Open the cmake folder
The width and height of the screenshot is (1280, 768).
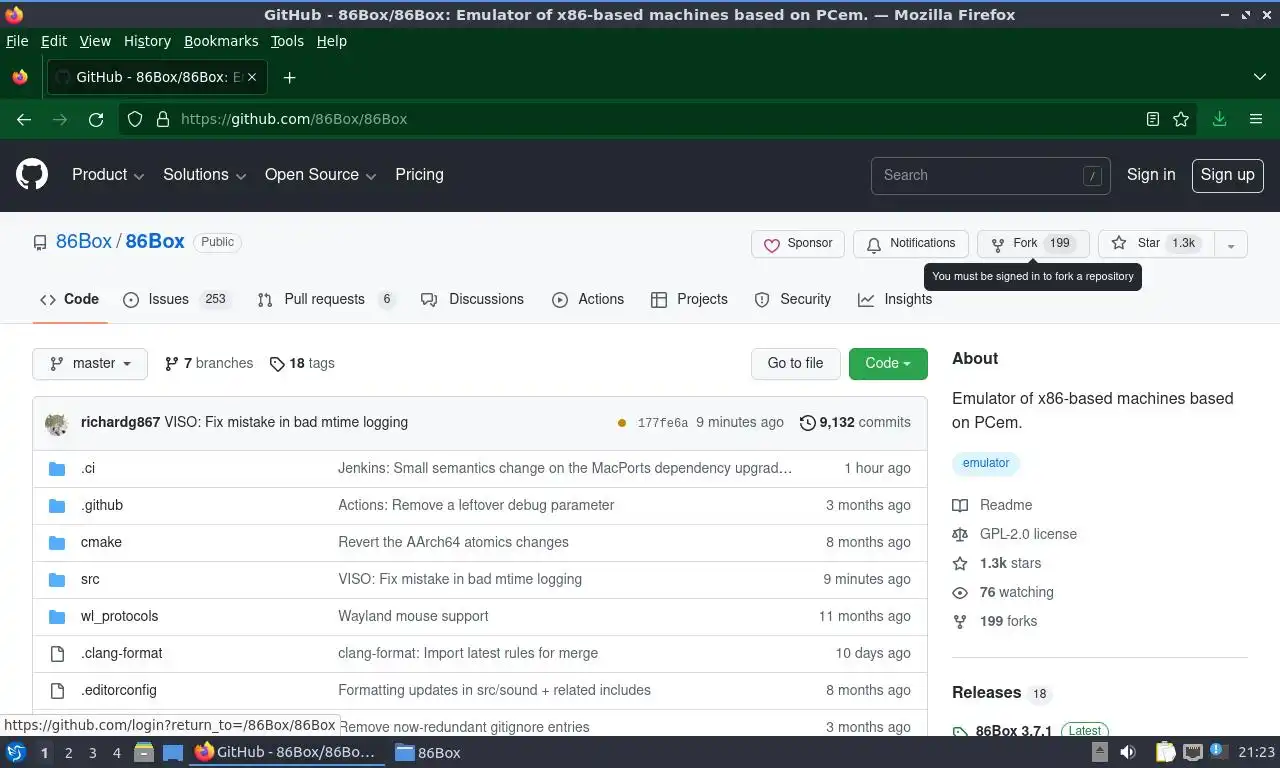pos(101,542)
